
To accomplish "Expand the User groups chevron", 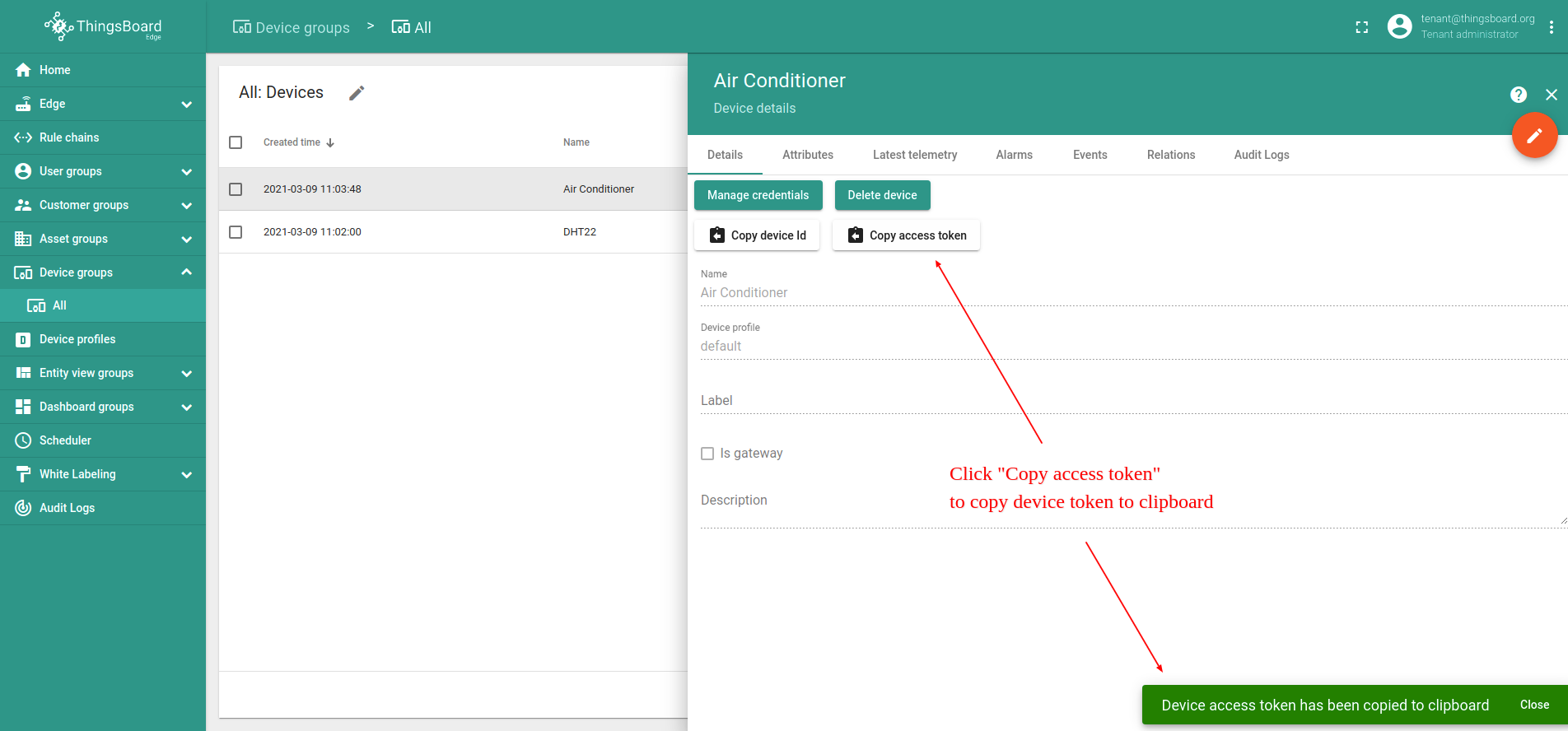I will (187, 172).
